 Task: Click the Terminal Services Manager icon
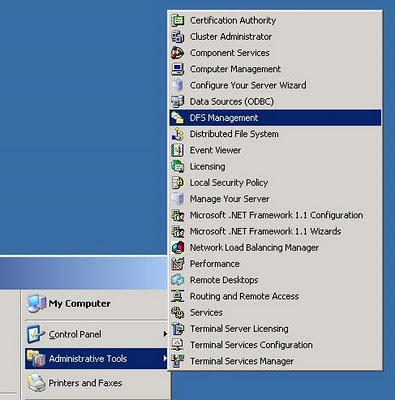pyautogui.click(x=178, y=361)
